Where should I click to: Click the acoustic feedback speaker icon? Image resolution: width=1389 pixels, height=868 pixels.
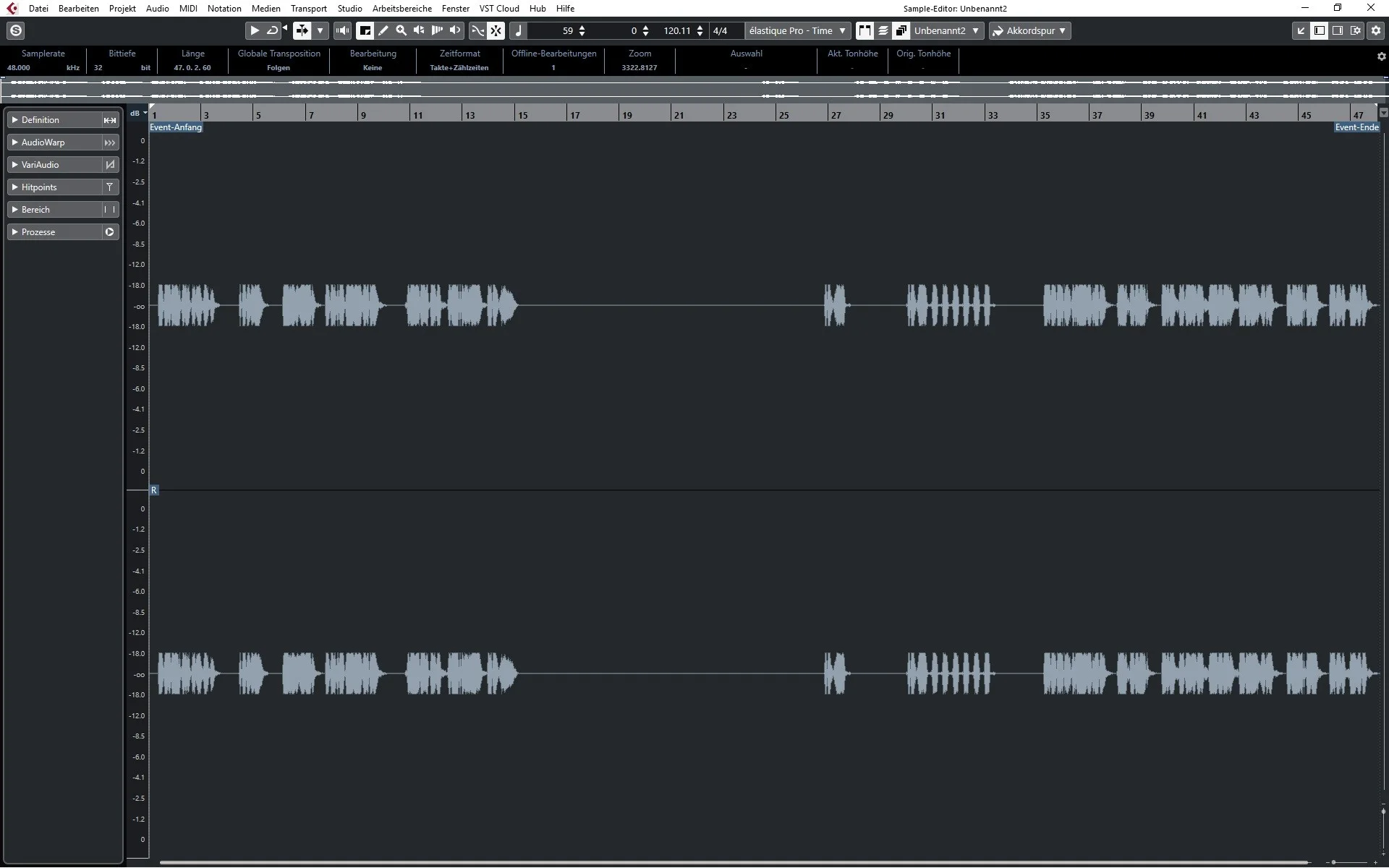click(342, 30)
